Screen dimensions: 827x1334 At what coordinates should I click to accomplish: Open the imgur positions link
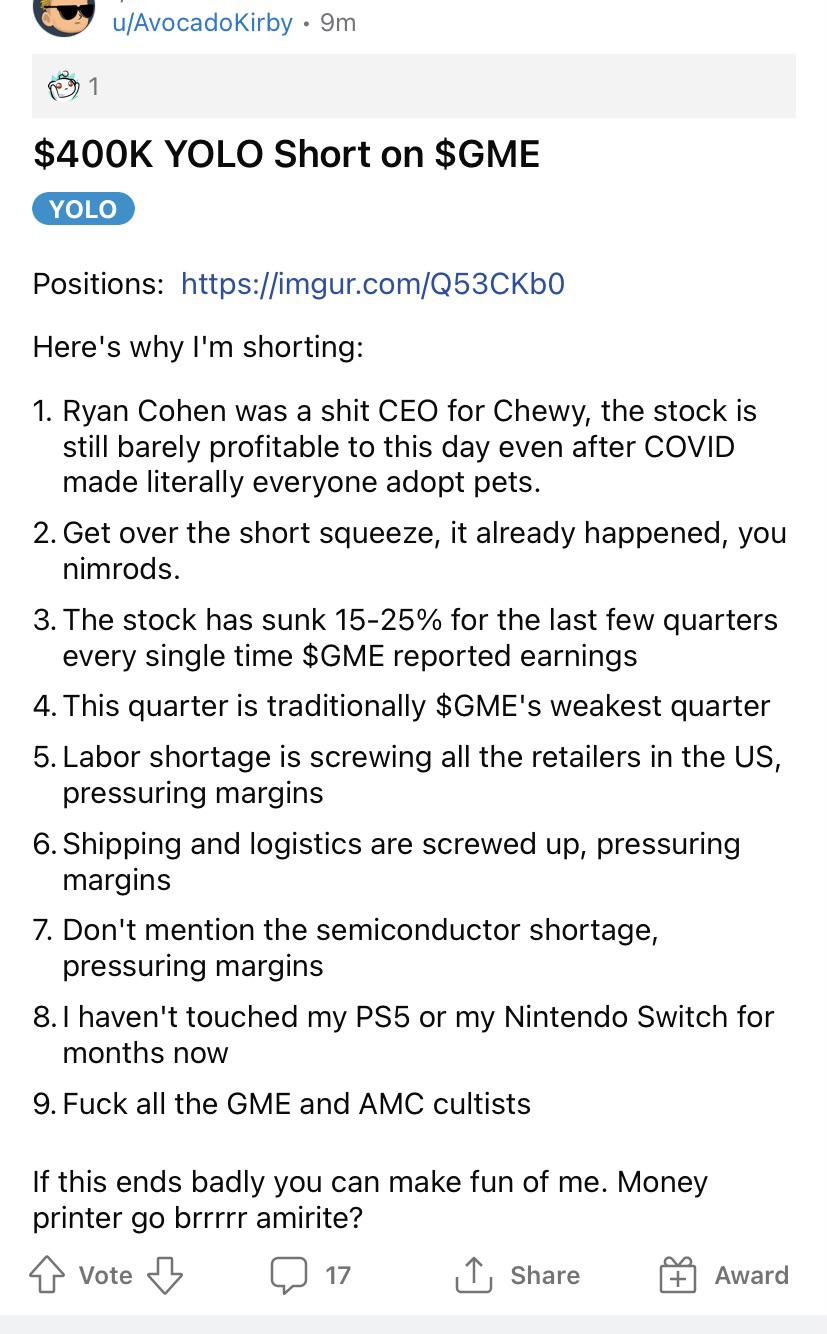373,284
